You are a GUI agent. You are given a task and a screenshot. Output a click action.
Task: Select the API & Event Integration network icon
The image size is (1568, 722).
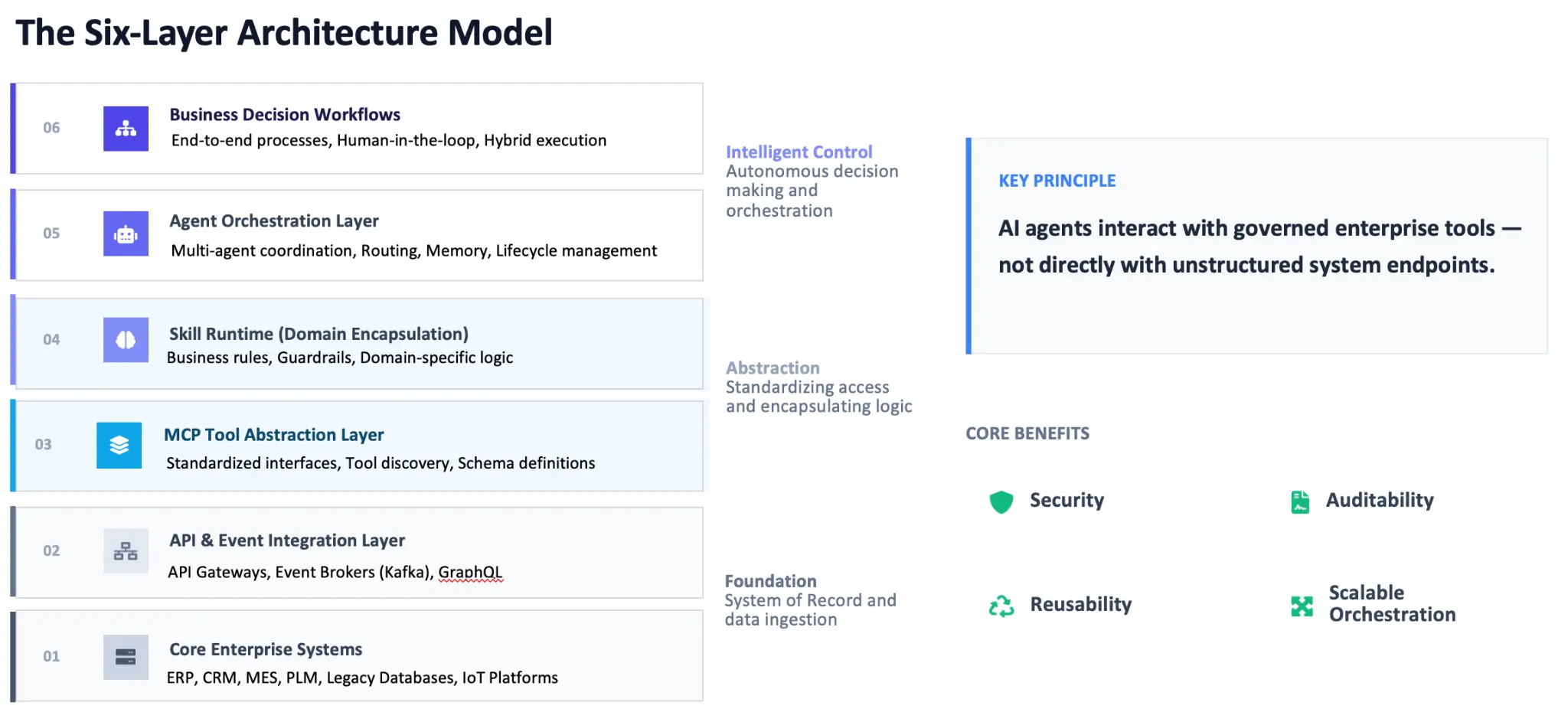pos(126,551)
